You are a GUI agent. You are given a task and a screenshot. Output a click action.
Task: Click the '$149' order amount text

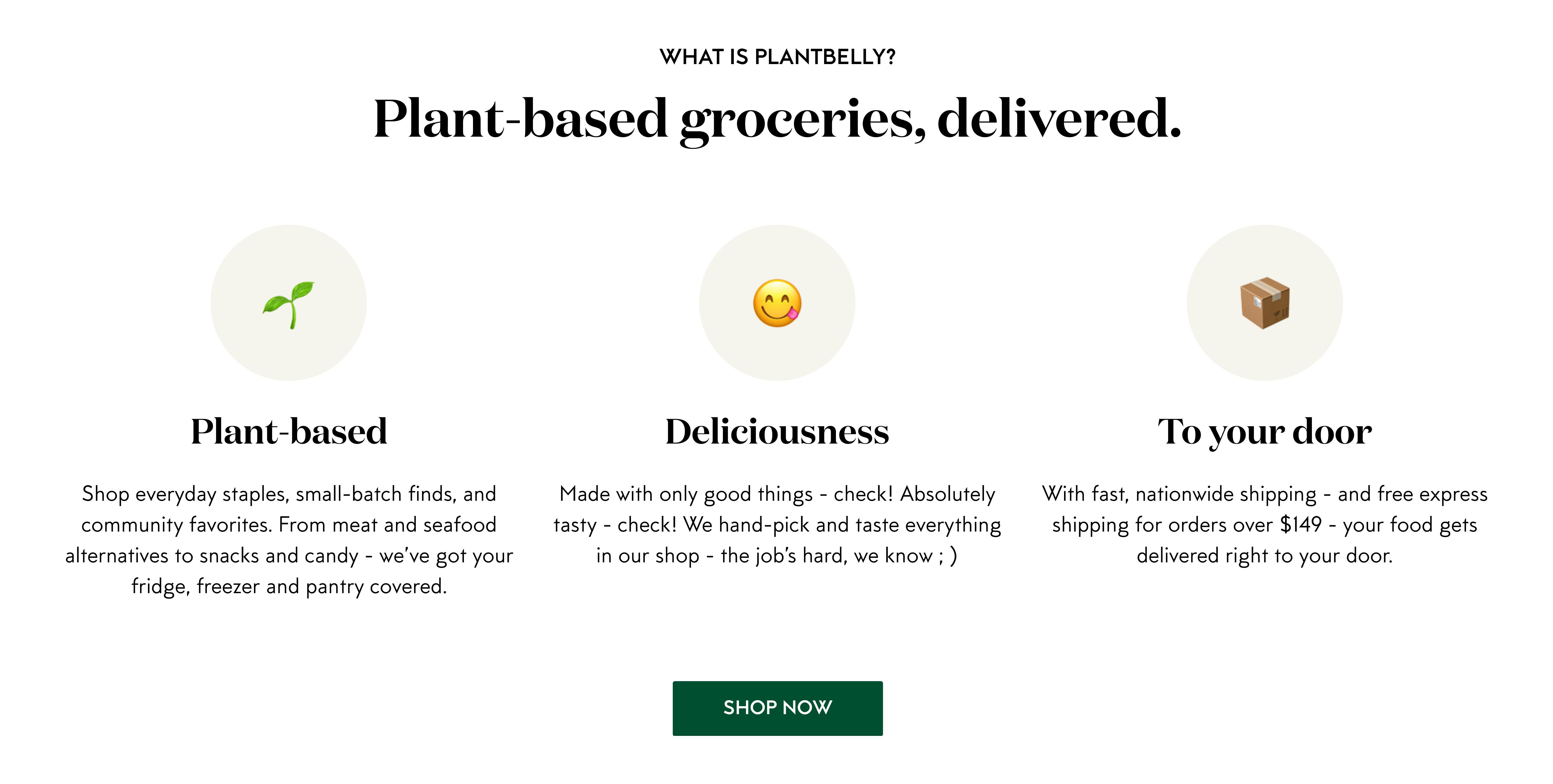[x=1300, y=525]
